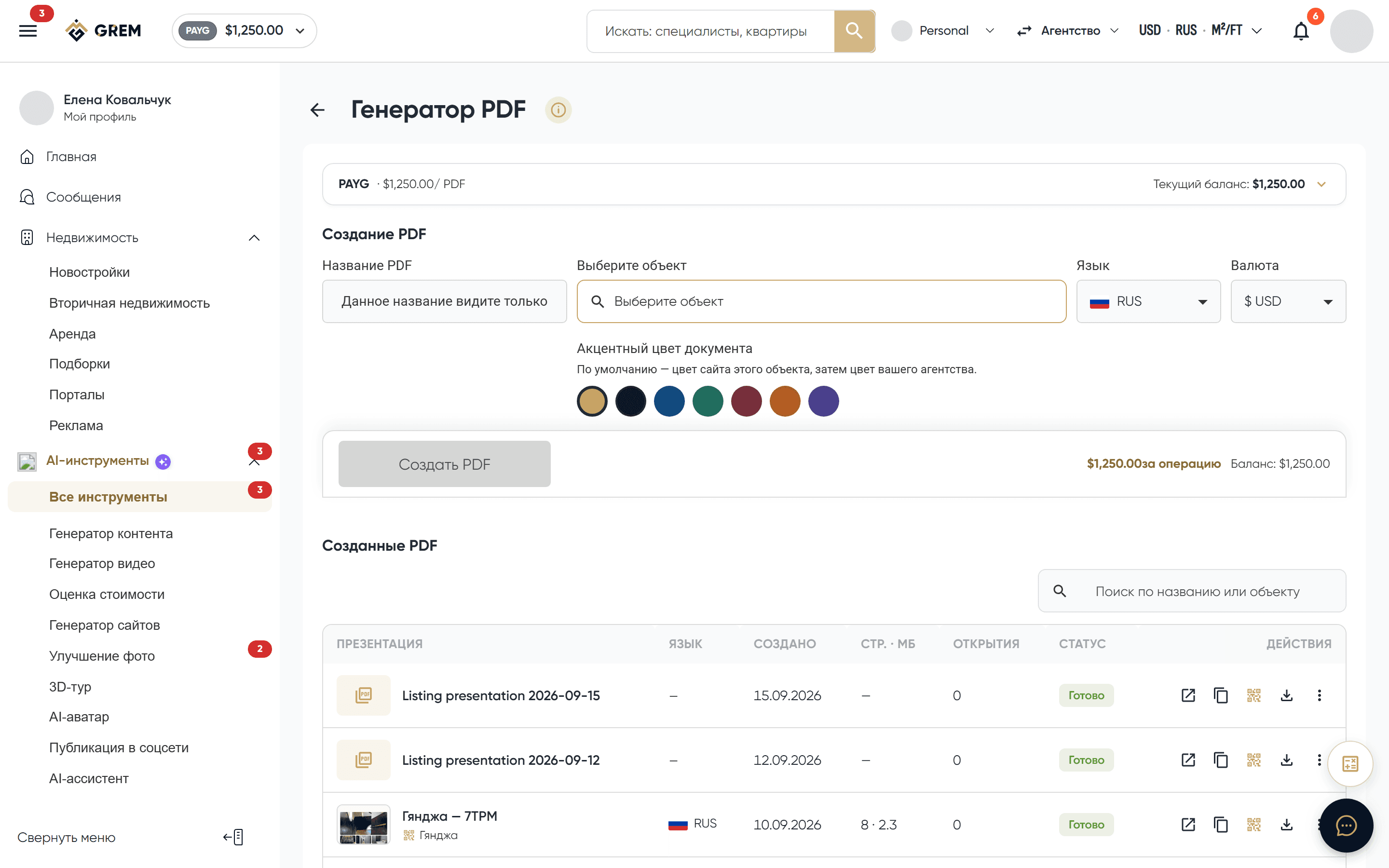This screenshot has height=868, width=1389.
Task: Open AI-ассистент in the sidebar
Action: [x=89, y=778]
